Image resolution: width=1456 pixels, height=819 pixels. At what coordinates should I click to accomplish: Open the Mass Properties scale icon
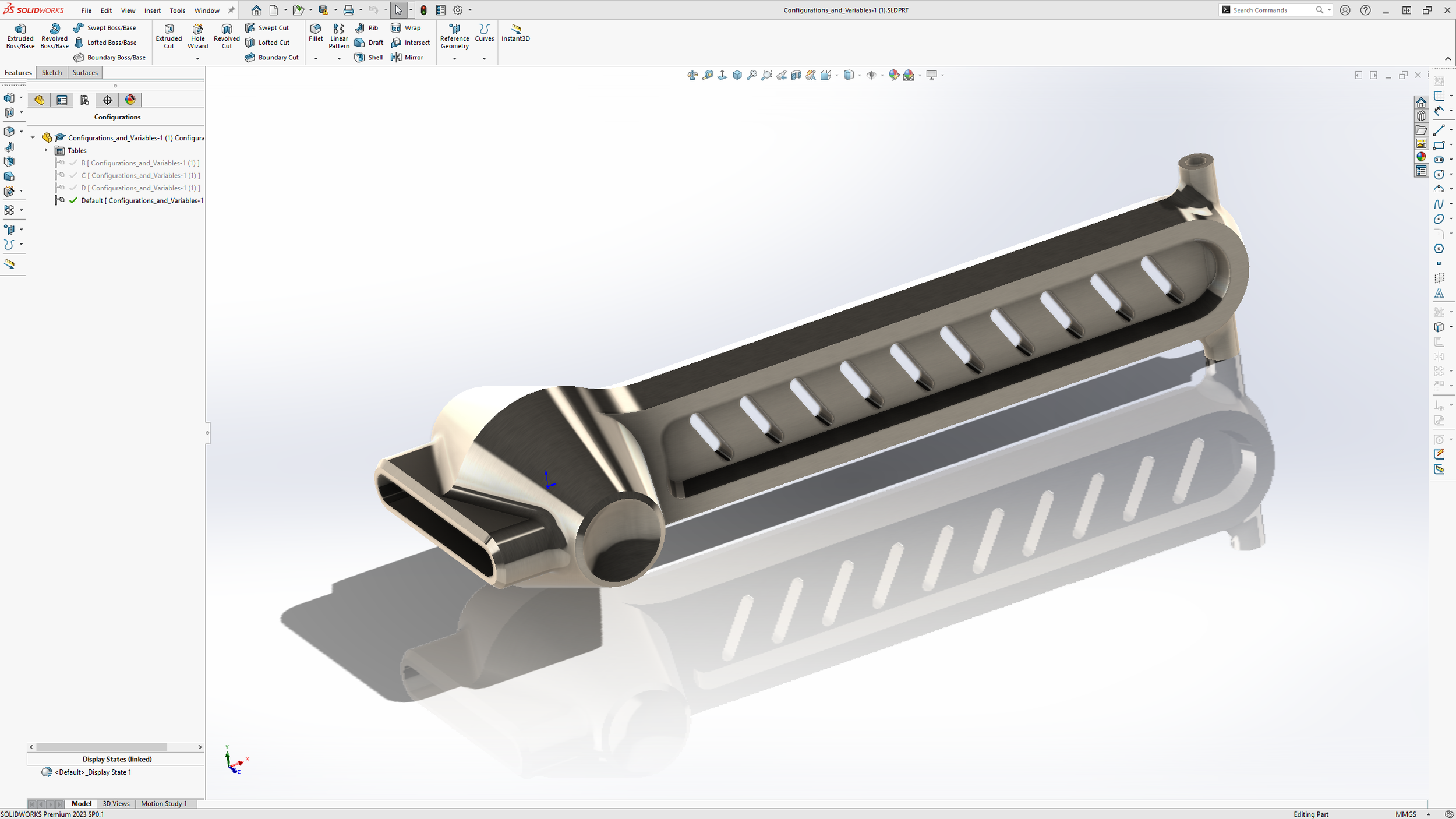tap(692, 75)
